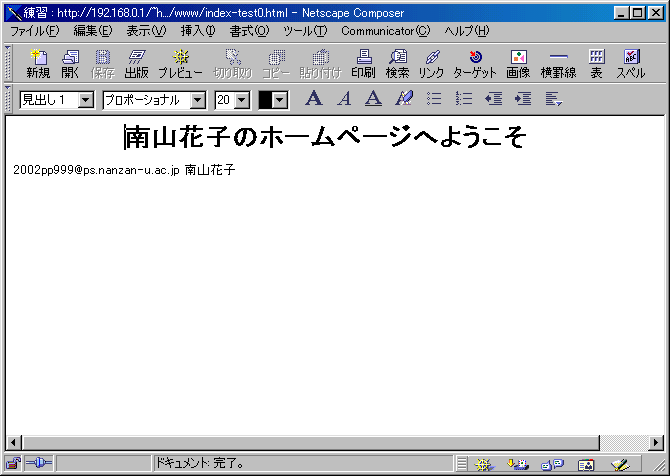Insert a table with the 表 icon

coord(597,64)
